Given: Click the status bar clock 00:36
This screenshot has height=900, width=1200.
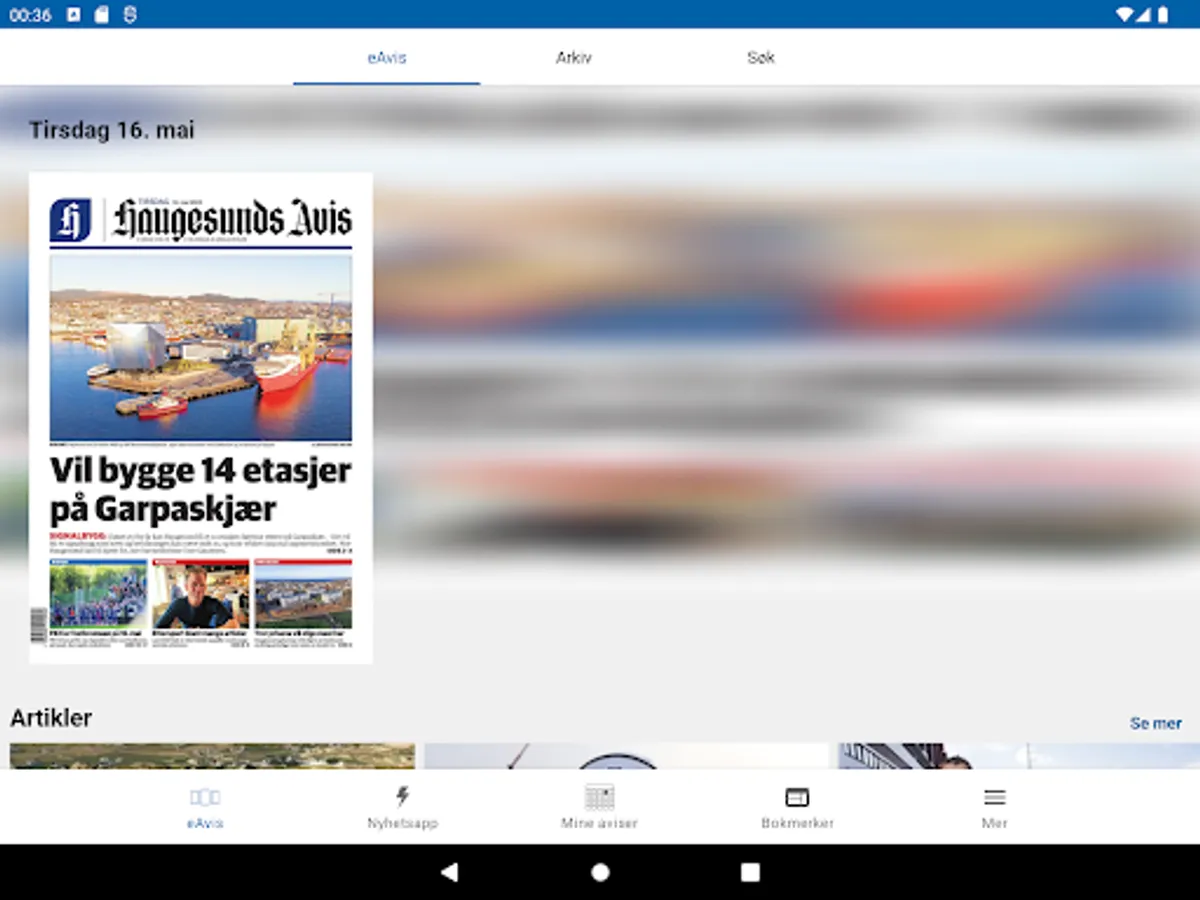Looking at the screenshot, I should [x=30, y=15].
